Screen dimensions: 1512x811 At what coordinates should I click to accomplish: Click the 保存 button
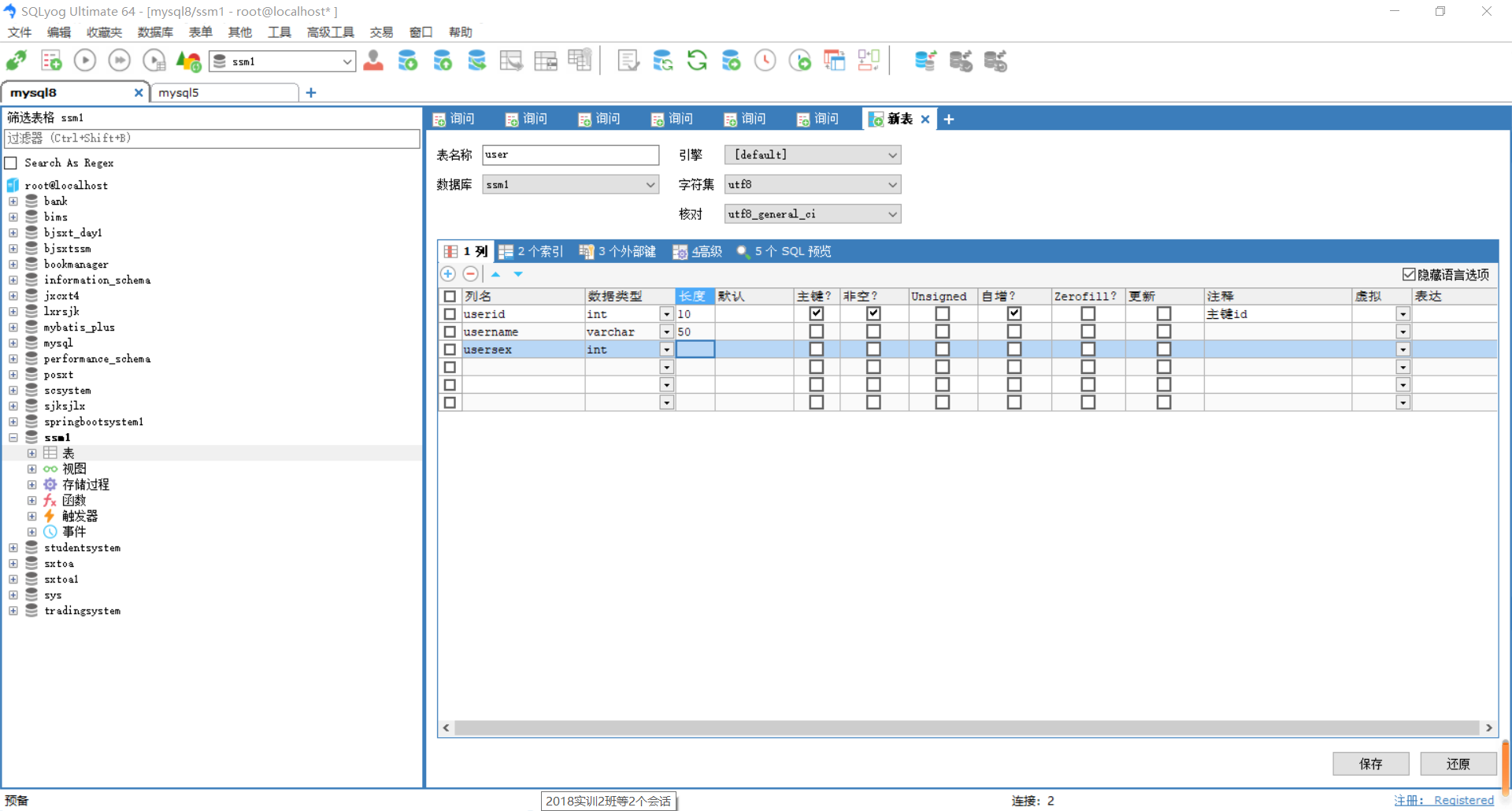[x=1370, y=763]
